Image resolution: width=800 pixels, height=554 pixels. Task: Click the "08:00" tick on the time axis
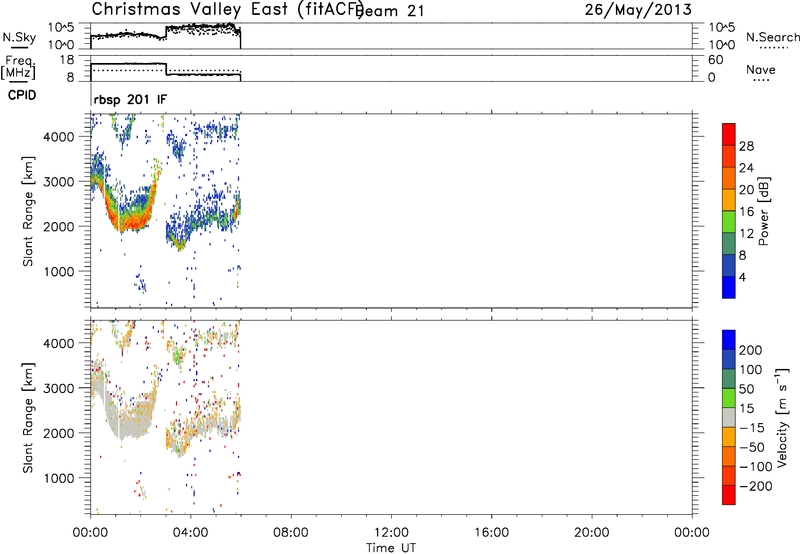click(x=291, y=533)
